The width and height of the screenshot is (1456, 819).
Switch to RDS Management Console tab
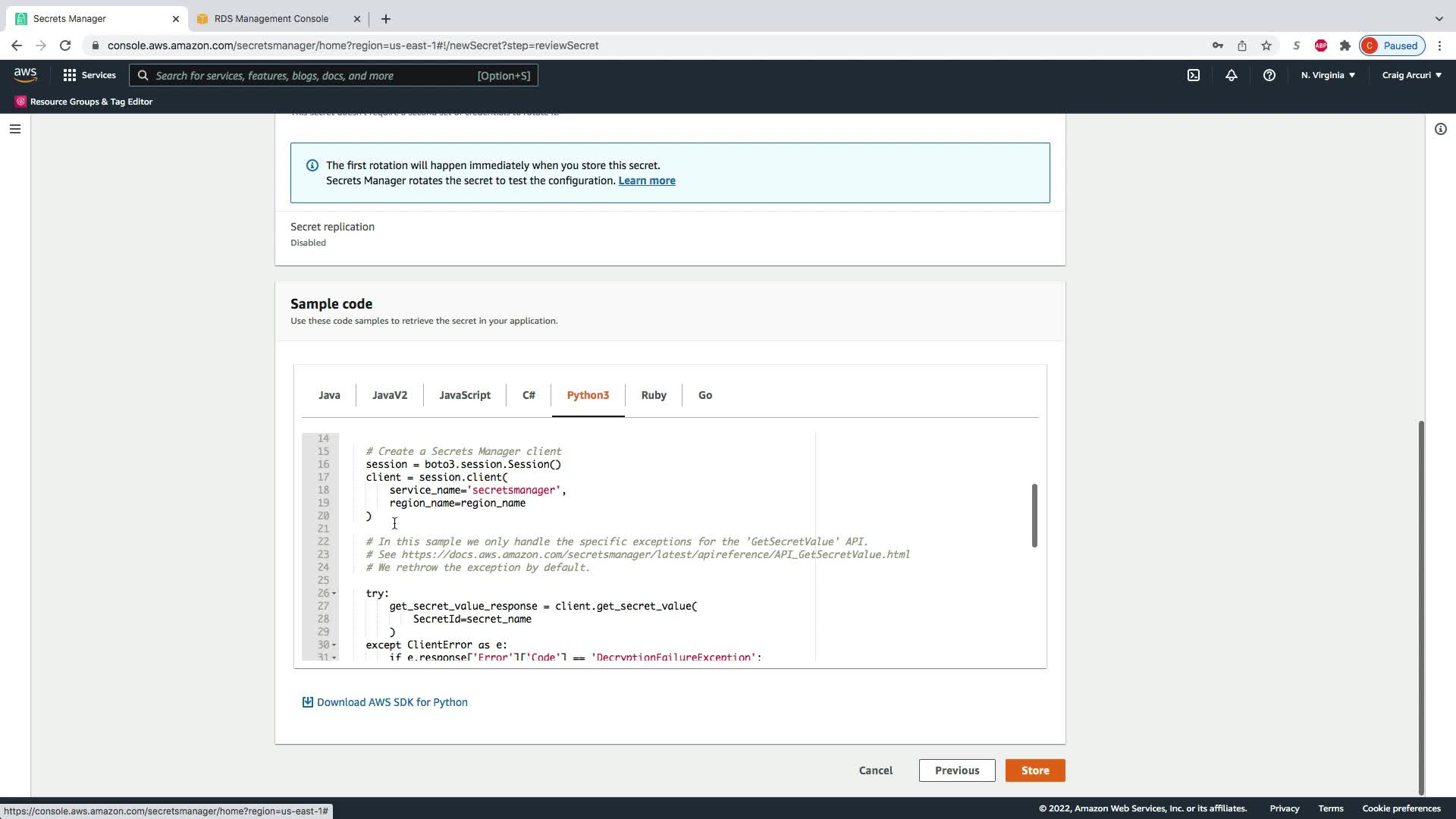(271, 18)
